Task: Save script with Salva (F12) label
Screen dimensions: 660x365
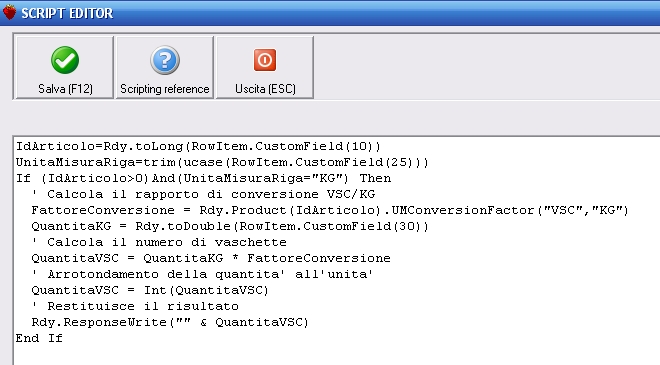Action: 65,89
